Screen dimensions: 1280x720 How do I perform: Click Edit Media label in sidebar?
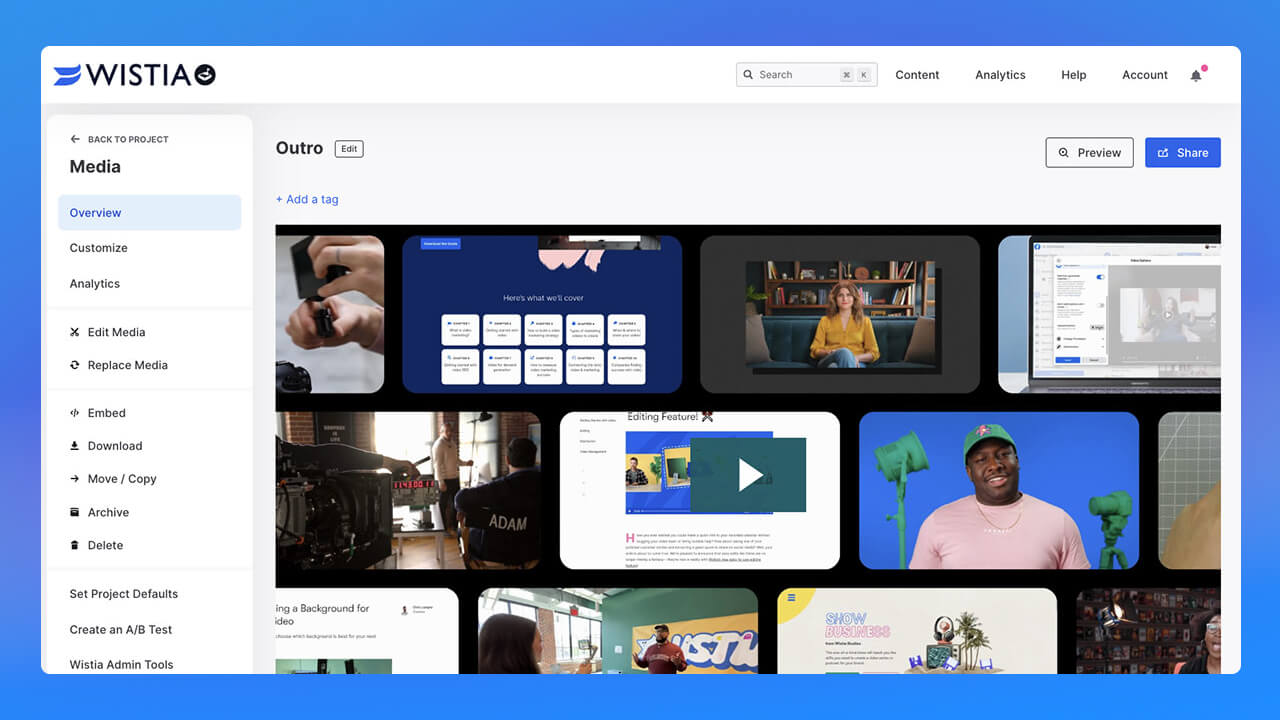pos(116,332)
